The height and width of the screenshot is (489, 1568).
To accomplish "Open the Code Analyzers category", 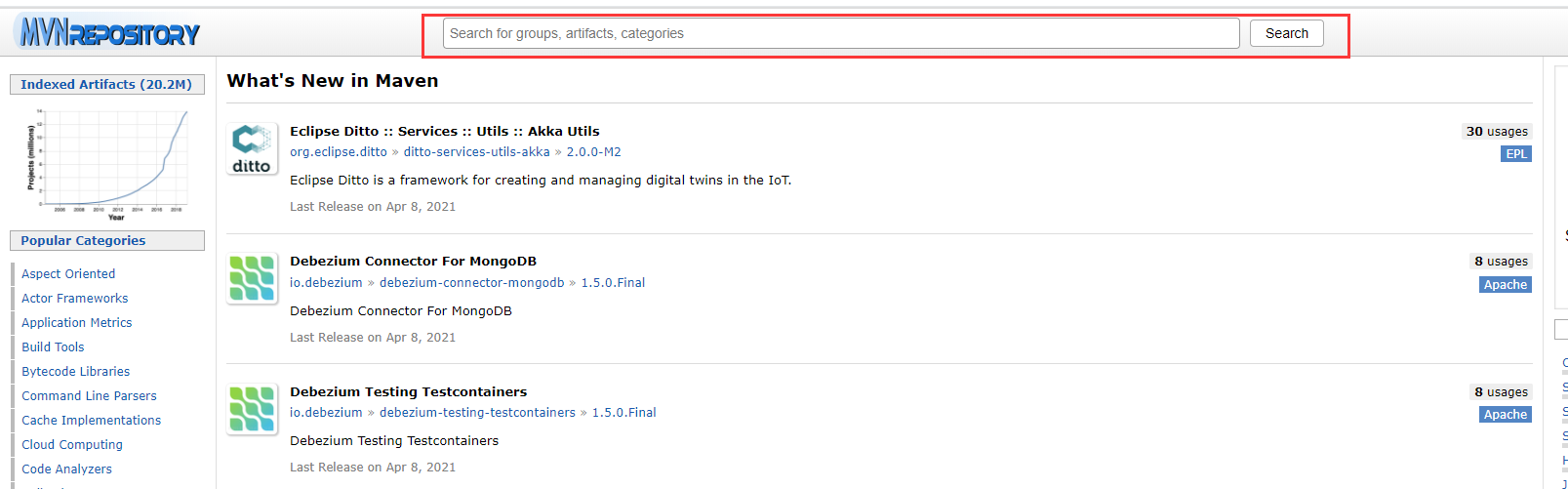I will tap(67, 469).
